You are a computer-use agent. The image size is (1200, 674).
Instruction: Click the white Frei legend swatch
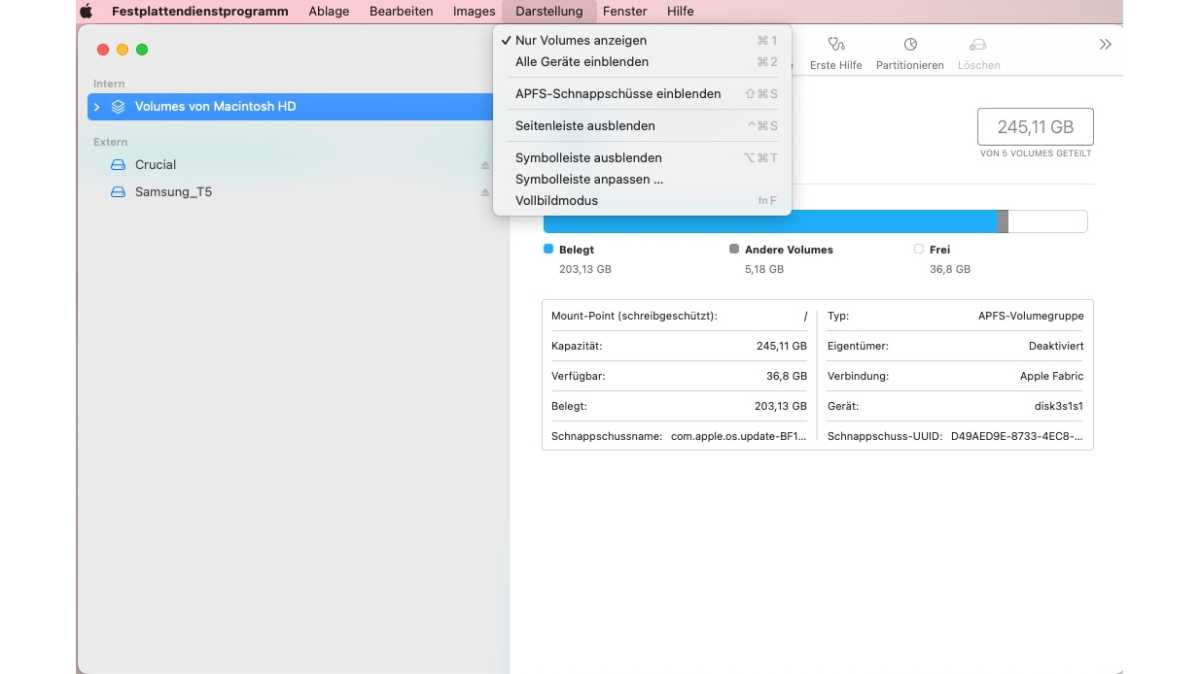(x=919, y=249)
